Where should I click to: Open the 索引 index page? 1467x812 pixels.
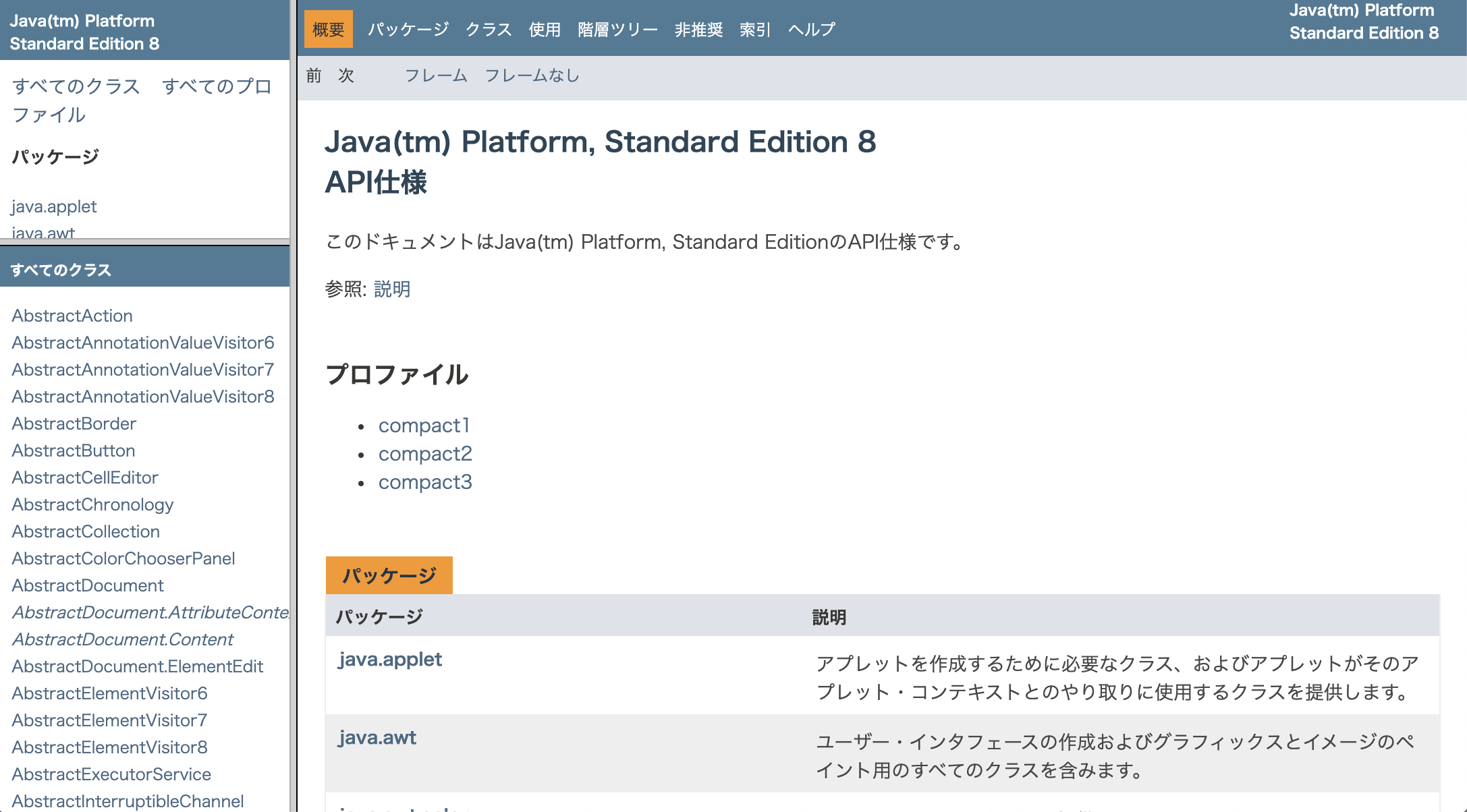[x=754, y=28]
